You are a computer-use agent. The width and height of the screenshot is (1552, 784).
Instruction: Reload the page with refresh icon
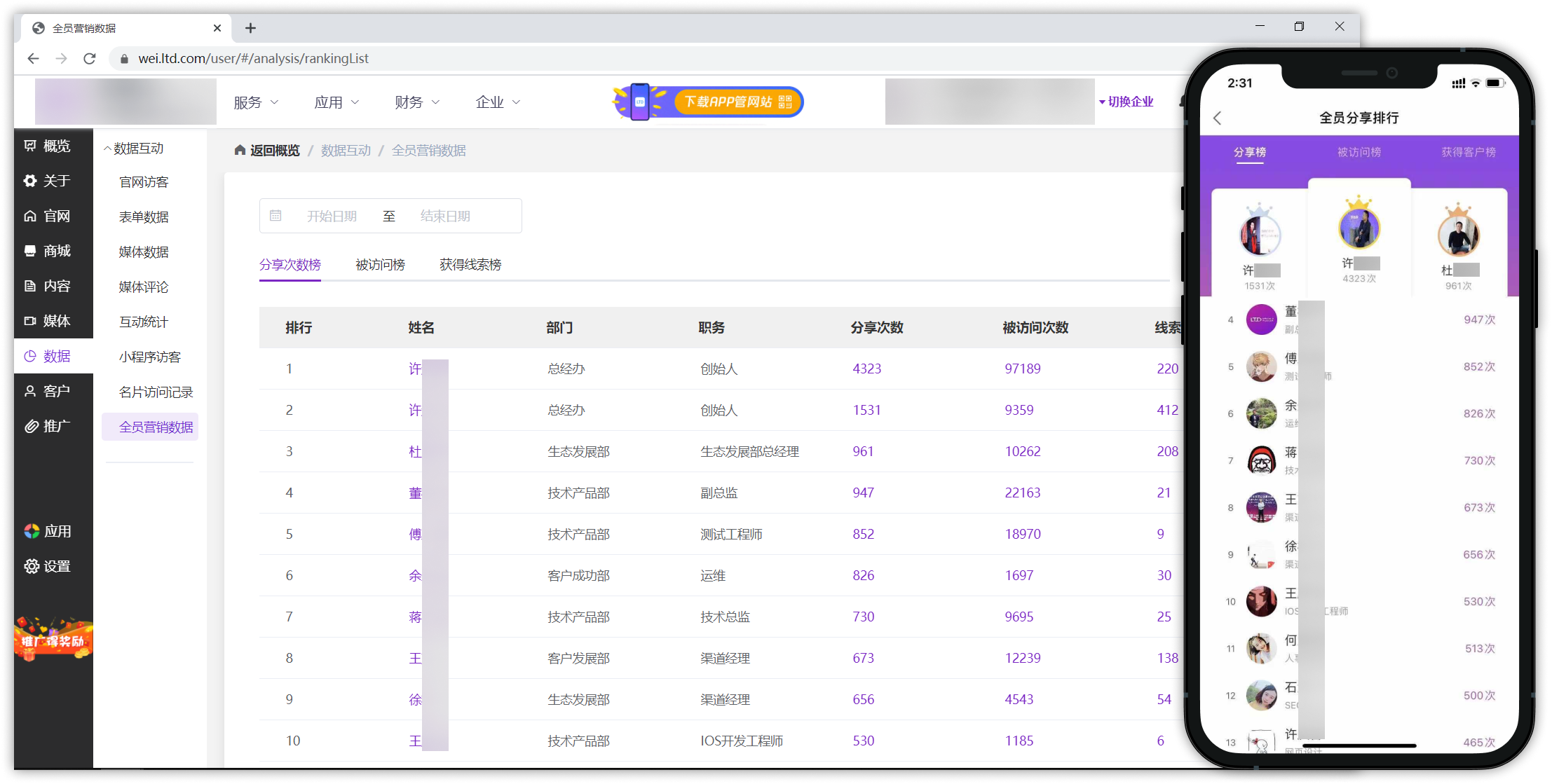89,59
